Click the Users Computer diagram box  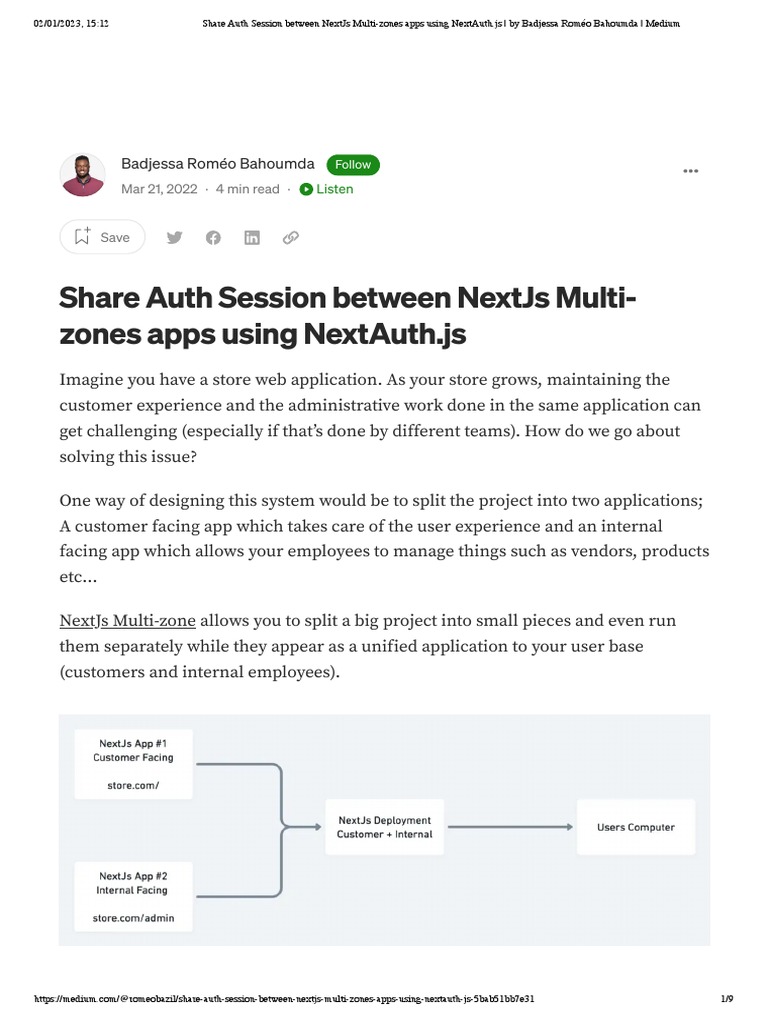pyautogui.click(x=635, y=827)
